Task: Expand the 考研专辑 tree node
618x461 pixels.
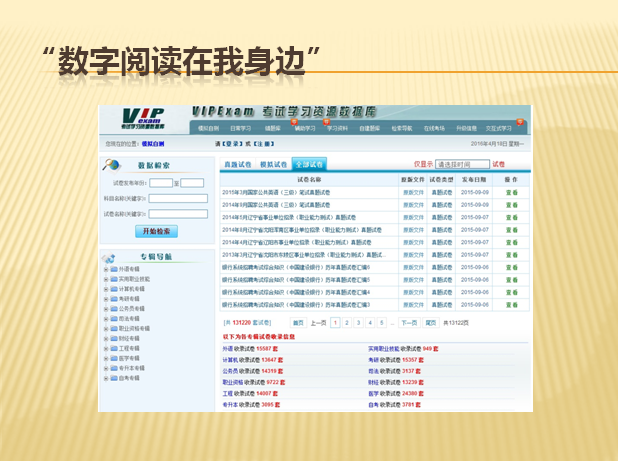Action: [x=105, y=298]
